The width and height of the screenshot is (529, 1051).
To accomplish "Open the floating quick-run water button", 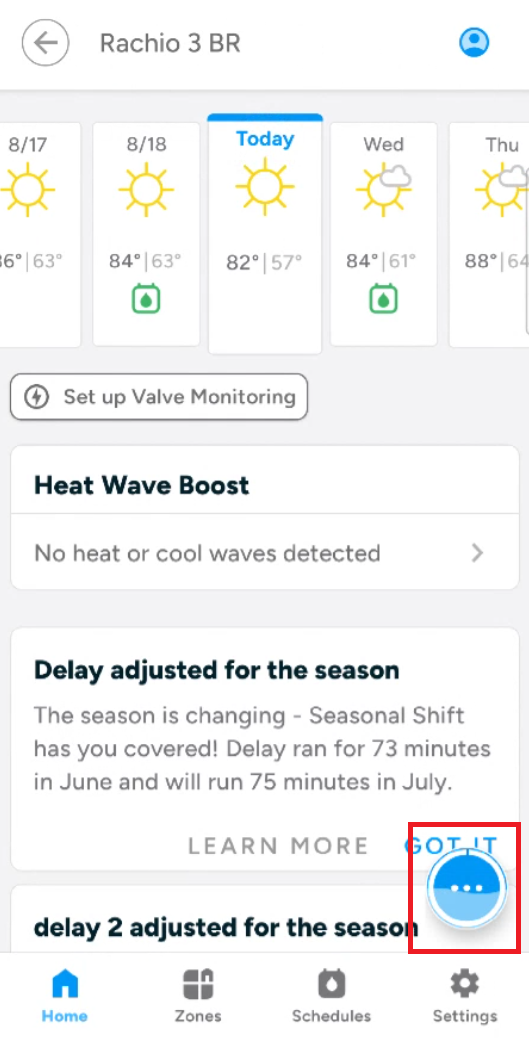I will (x=467, y=888).
